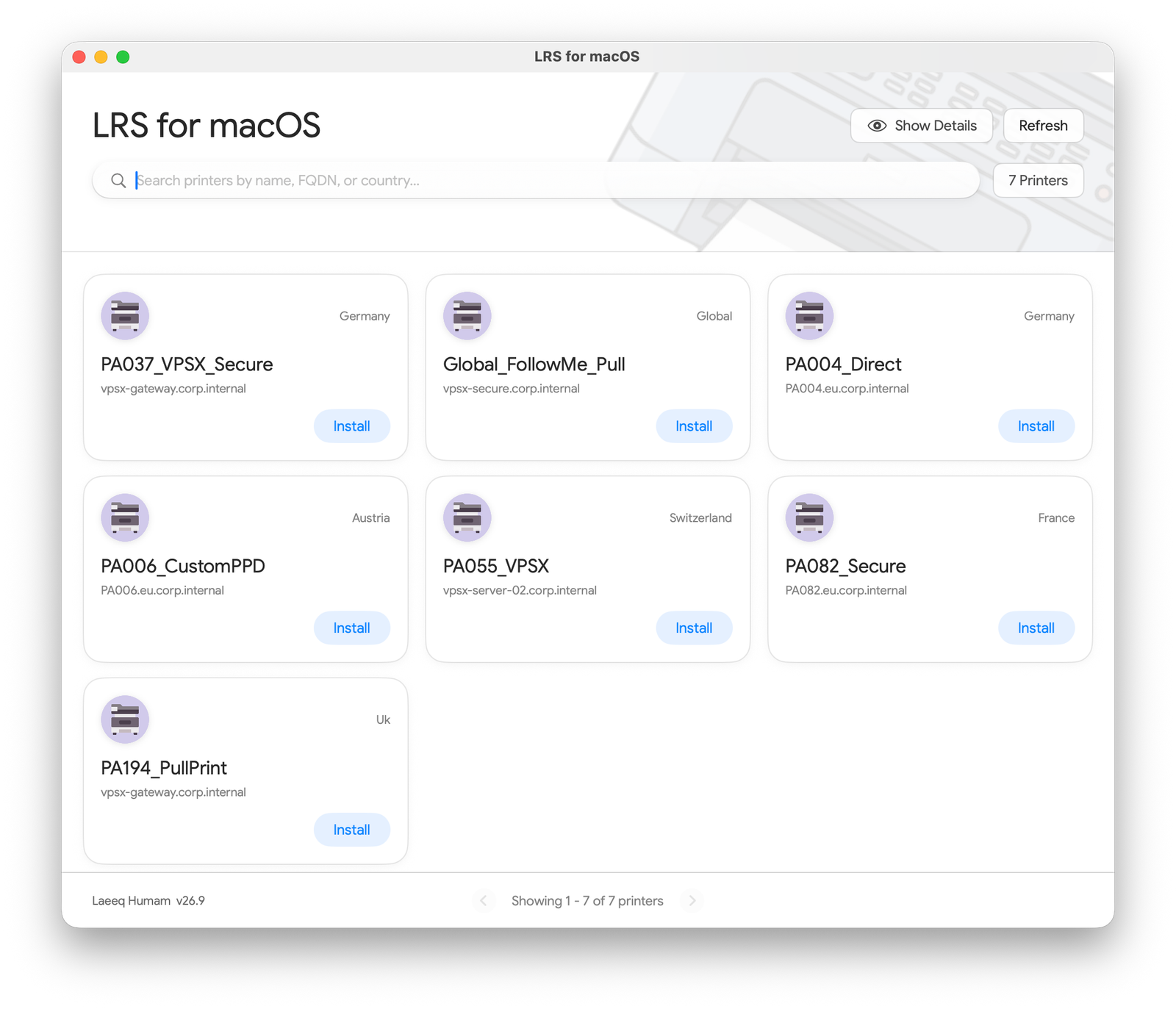Image resolution: width=1176 pixels, height=1009 pixels.
Task: Refresh the printer list
Action: pos(1043,126)
